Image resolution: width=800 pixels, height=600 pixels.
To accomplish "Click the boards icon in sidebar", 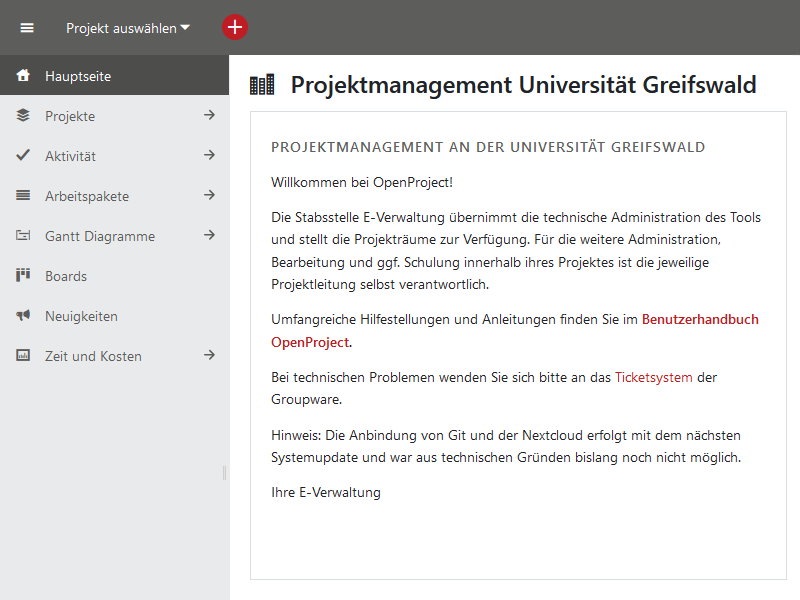I will 23,275.
